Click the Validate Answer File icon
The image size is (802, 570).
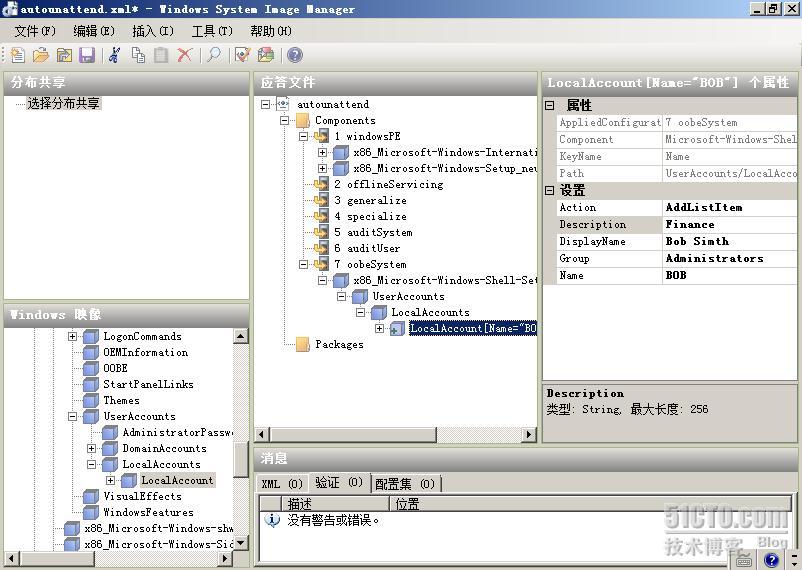(x=242, y=55)
